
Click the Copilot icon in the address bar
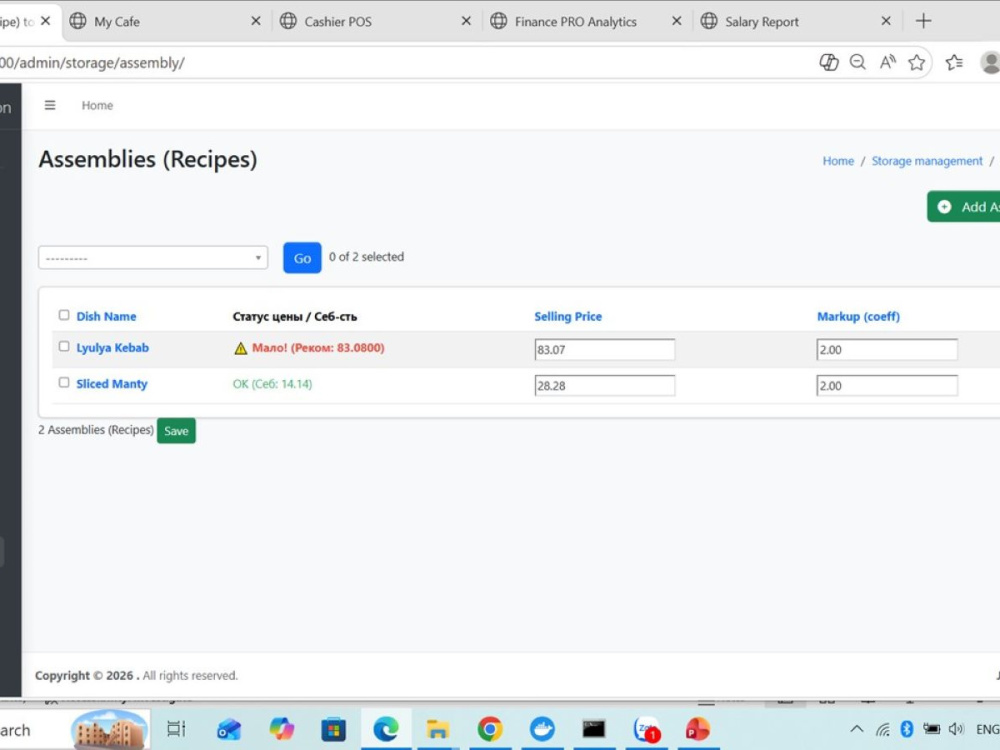point(828,62)
